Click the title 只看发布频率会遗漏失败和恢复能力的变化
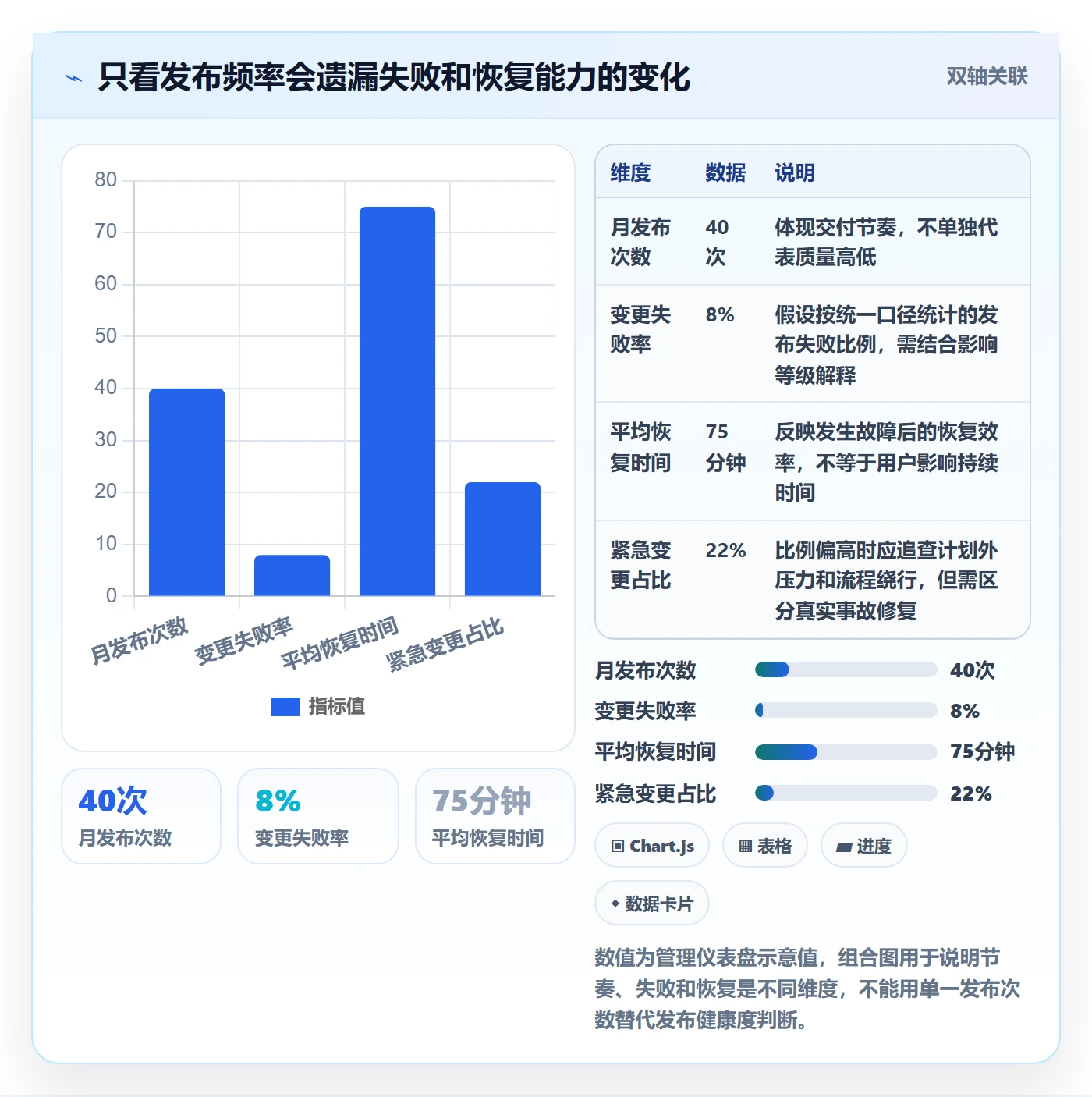This screenshot has height=1097, width=1092. click(x=394, y=77)
